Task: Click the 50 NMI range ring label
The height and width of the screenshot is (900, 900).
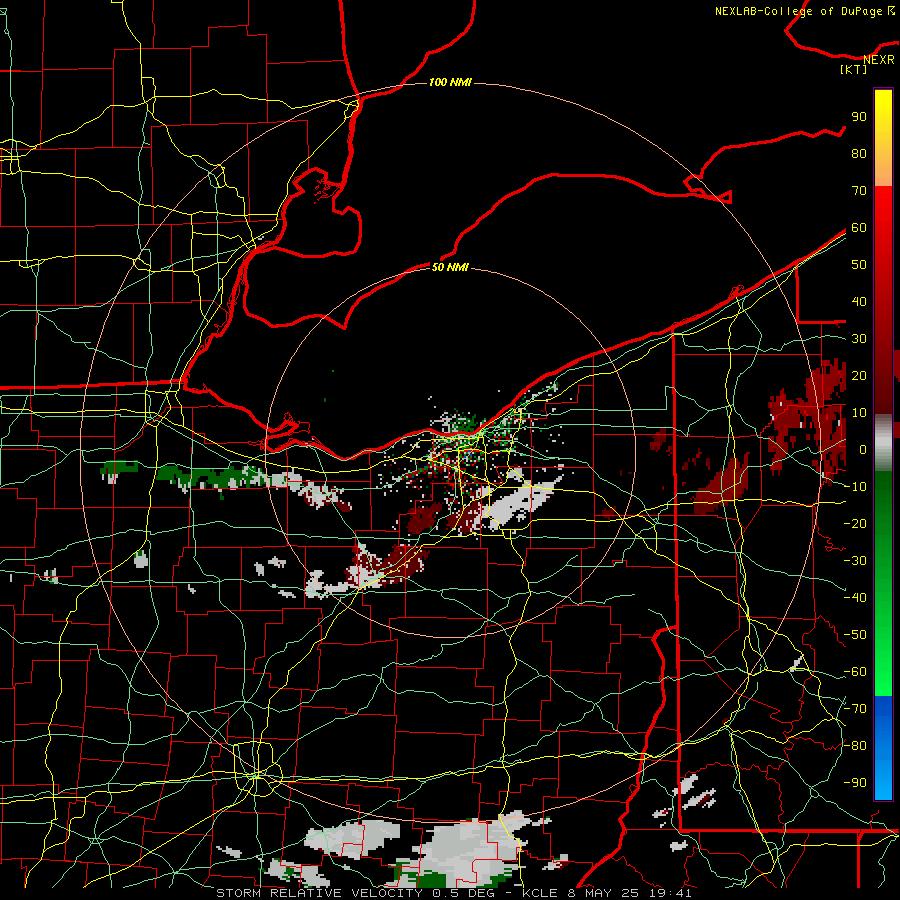Action: [450, 267]
